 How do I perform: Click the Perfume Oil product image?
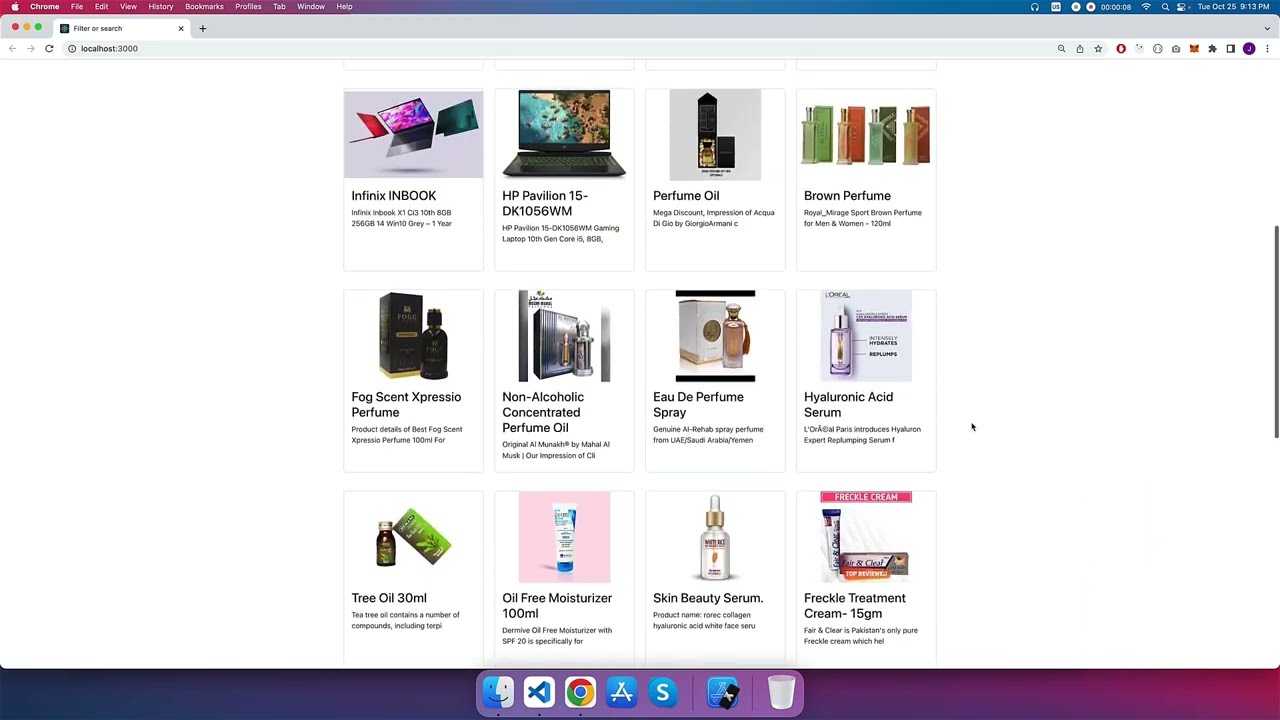(715, 134)
